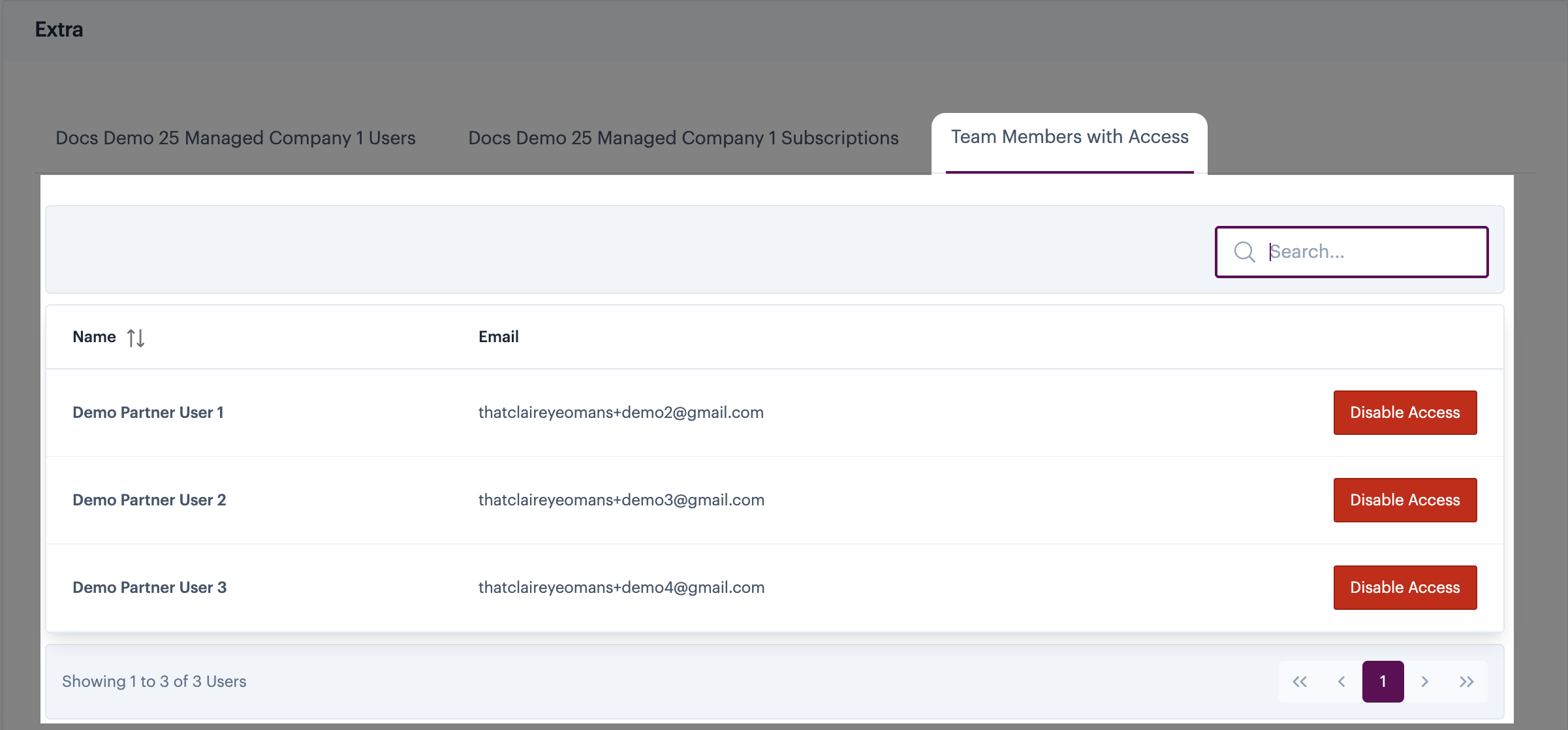Open Docs Demo 25 Managed Company 1 Users tab
The height and width of the screenshot is (730, 1568).
pyautogui.click(x=235, y=138)
